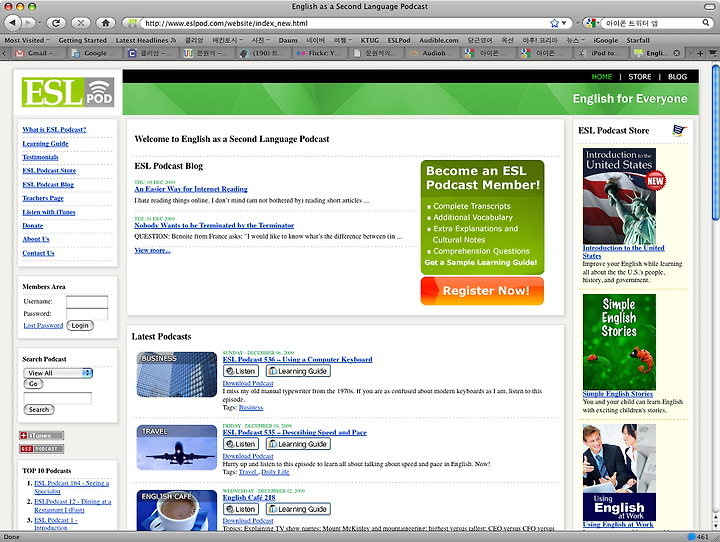720x542 pixels.
Task: Reload the page with the refresh button
Action: point(56,23)
